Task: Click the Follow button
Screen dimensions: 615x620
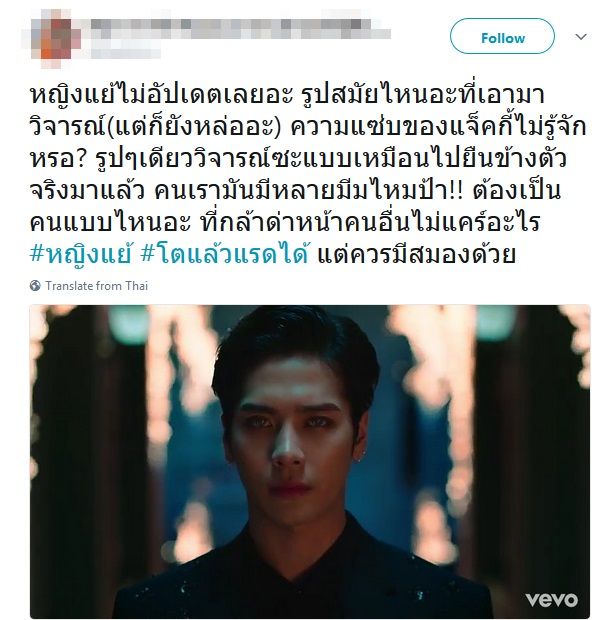Action: point(502,36)
